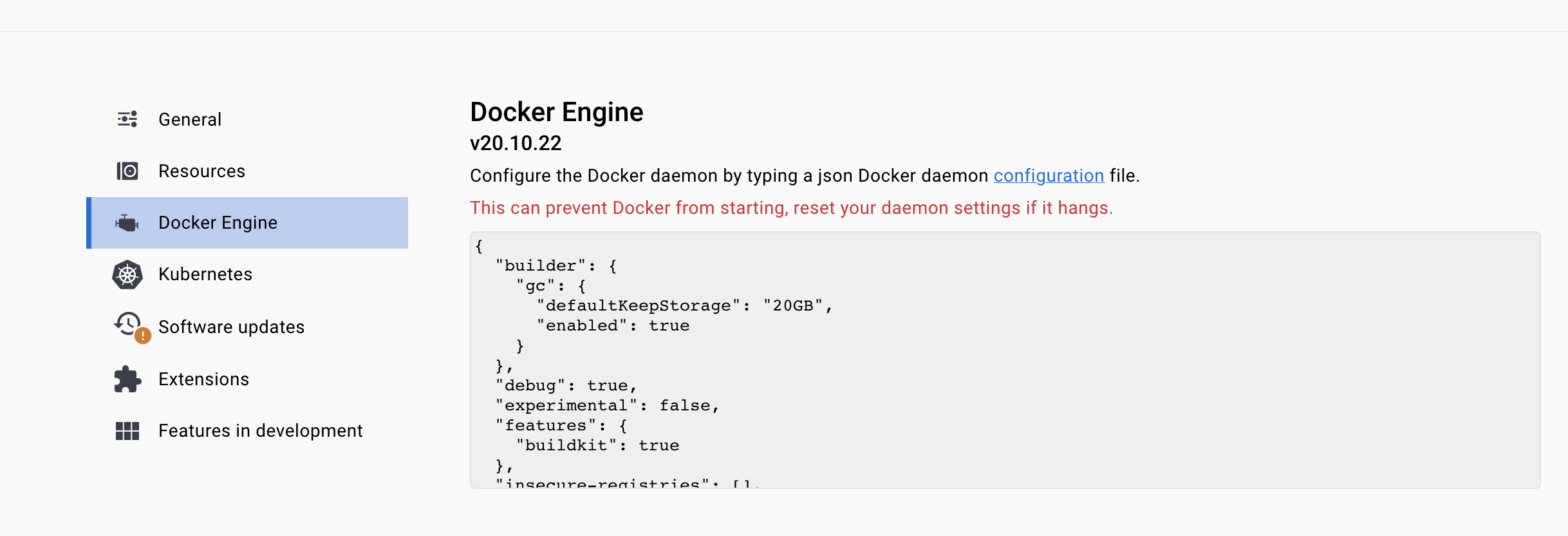Go to Kubernetes settings

pyautogui.click(x=247, y=274)
